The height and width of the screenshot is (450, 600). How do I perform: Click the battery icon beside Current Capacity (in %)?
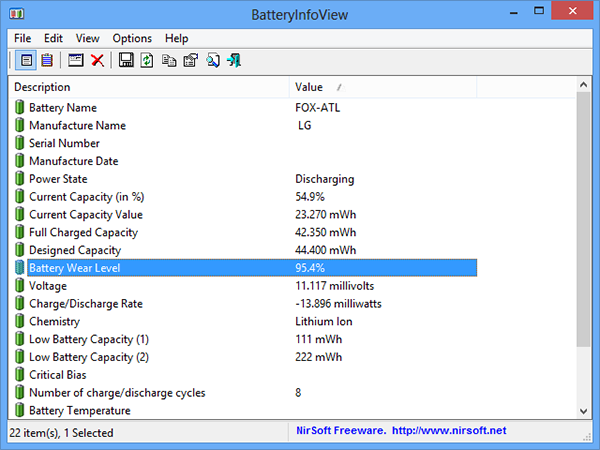[20, 196]
